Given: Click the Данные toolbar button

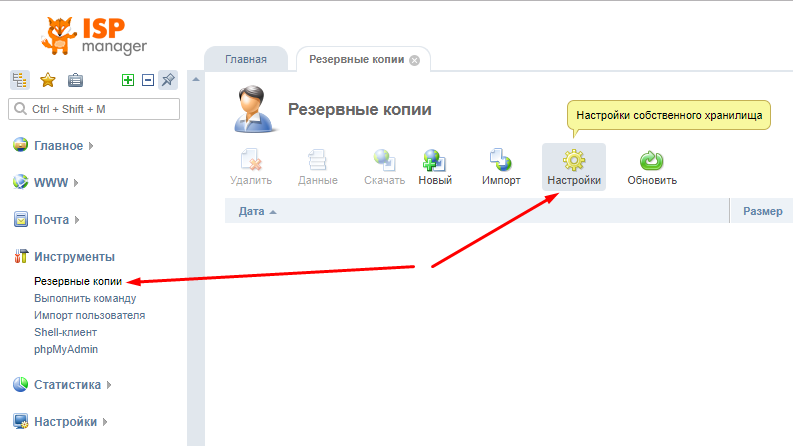Looking at the screenshot, I should point(318,167).
